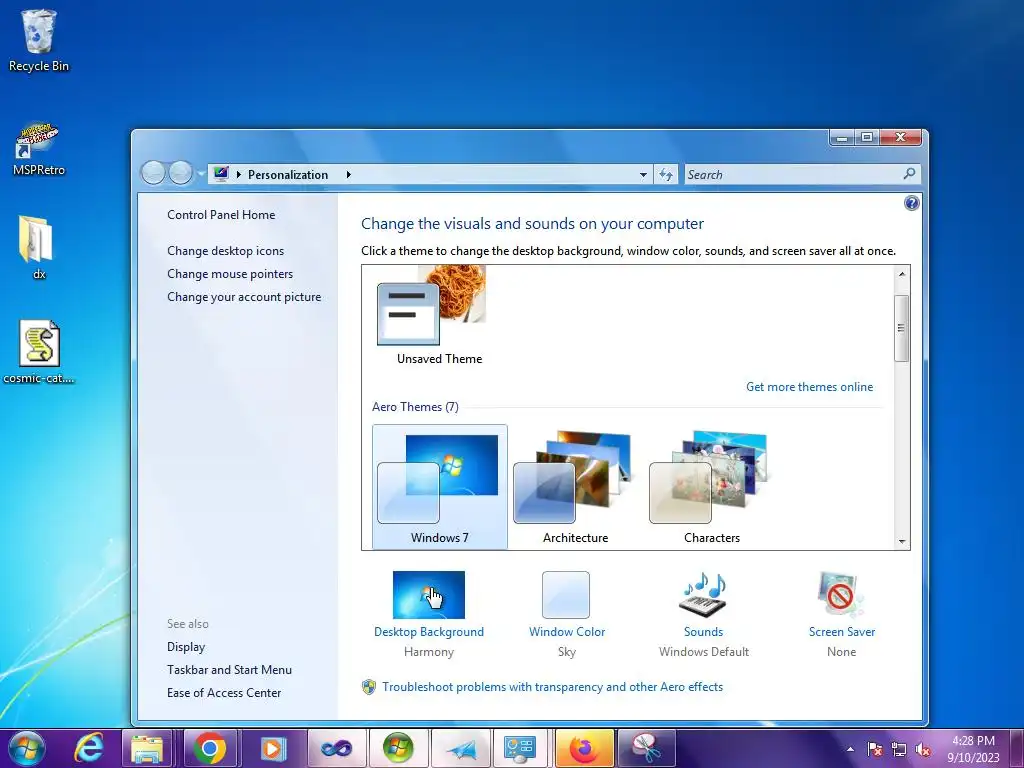Image resolution: width=1024 pixels, height=768 pixels.
Task: Launch Google Chrome from taskbar
Action: click(209, 748)
